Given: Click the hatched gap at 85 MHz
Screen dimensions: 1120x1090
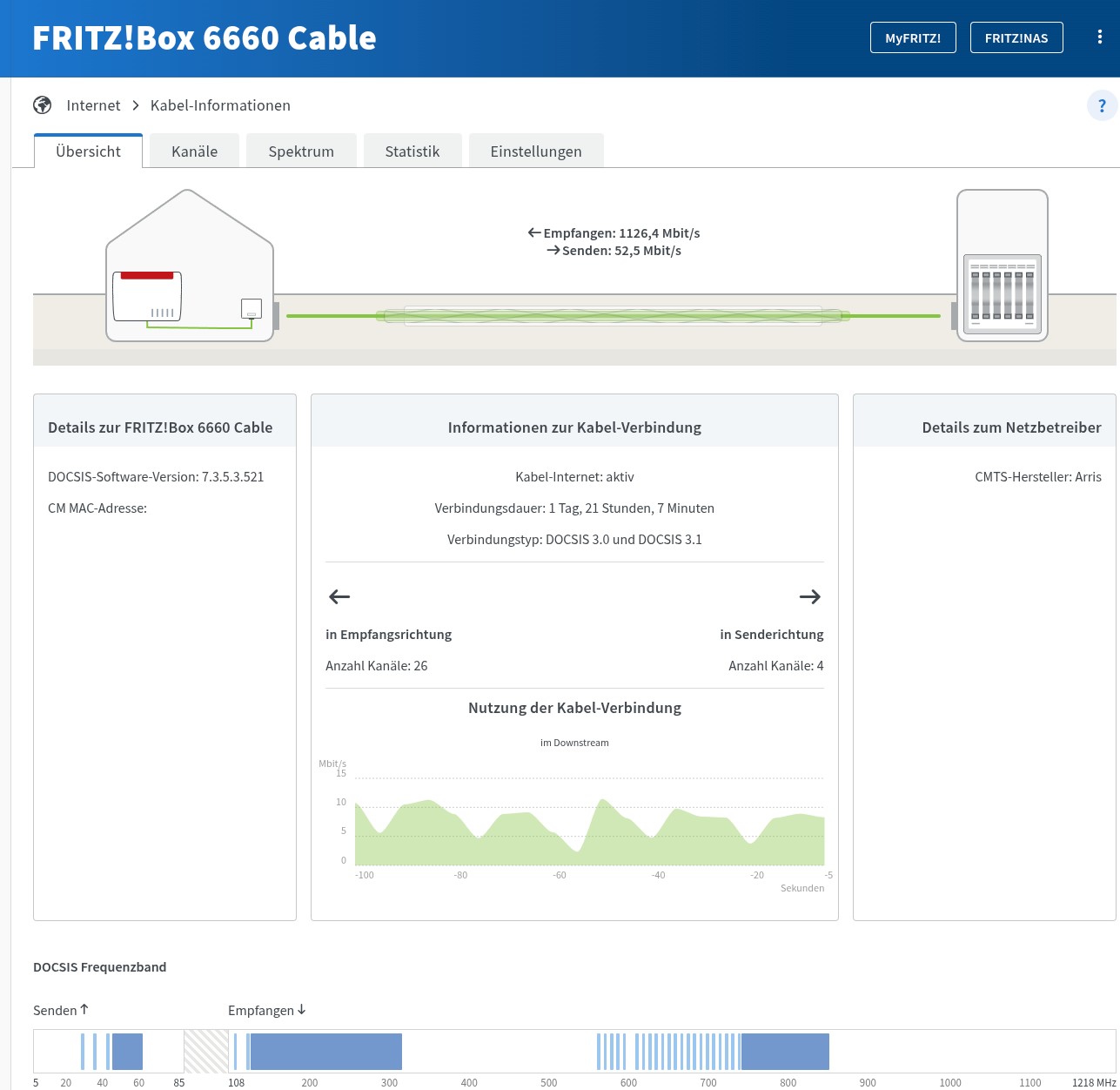Looking at the screenshot, I should point(206,1052).
